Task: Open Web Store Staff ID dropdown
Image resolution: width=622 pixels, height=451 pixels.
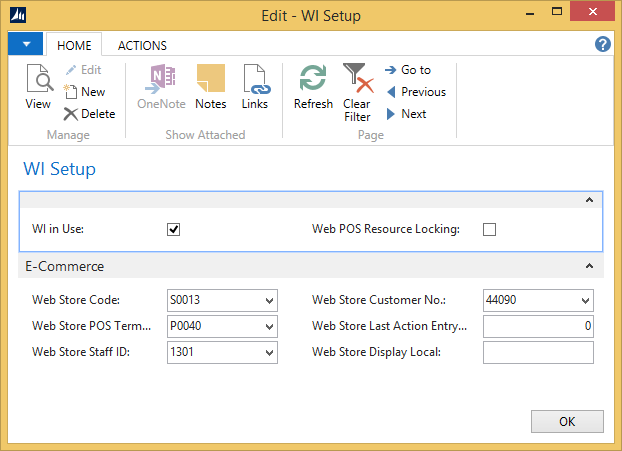Action: (x=269, y=352)
